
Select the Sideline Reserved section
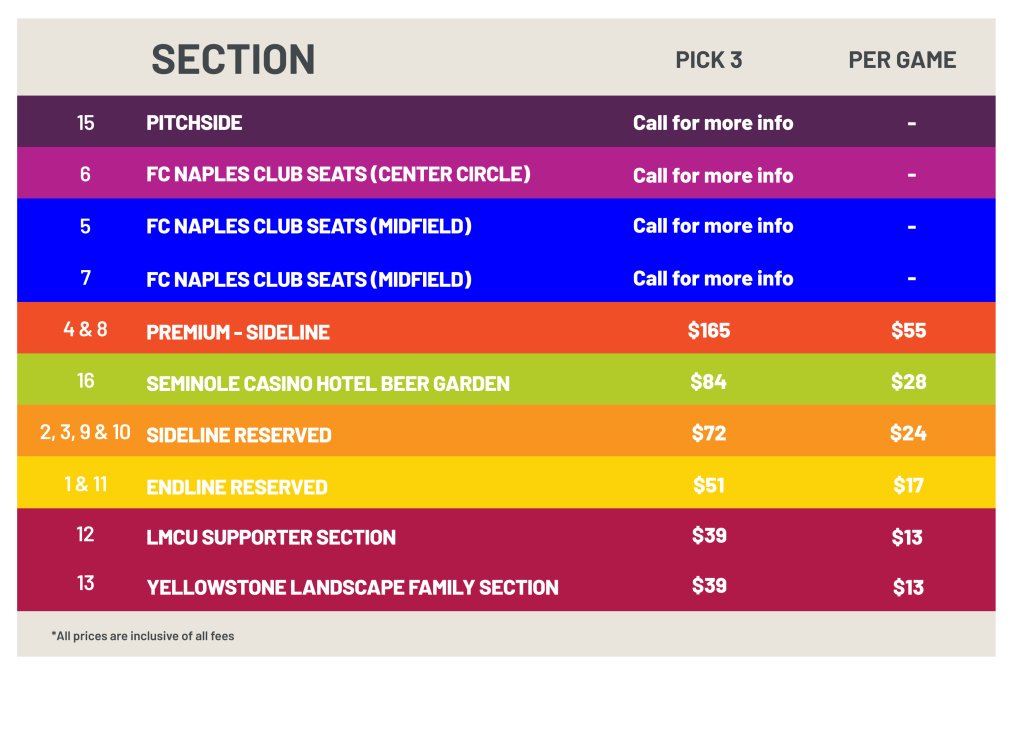[239, 435]
